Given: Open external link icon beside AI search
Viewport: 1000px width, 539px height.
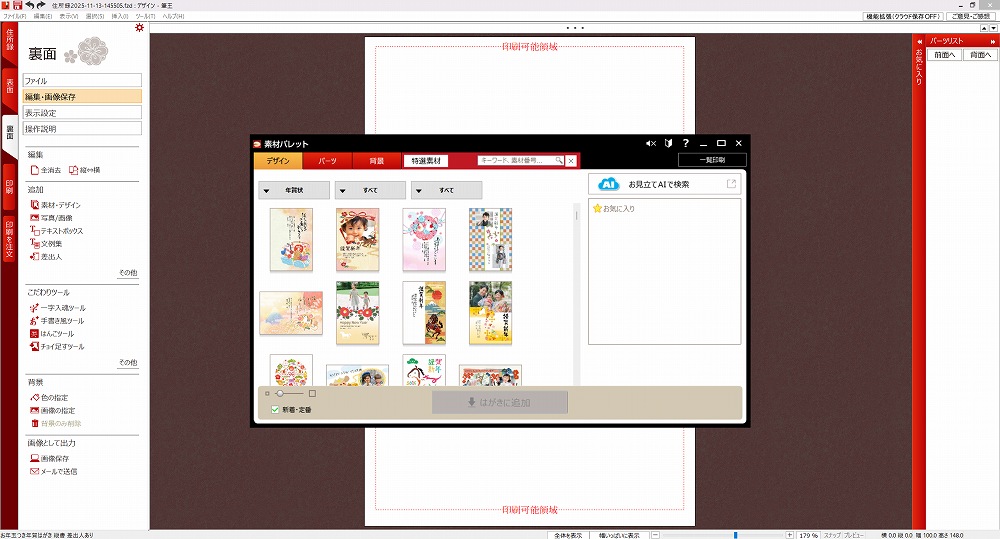Looking at the screenshot, I should [732, 184].
